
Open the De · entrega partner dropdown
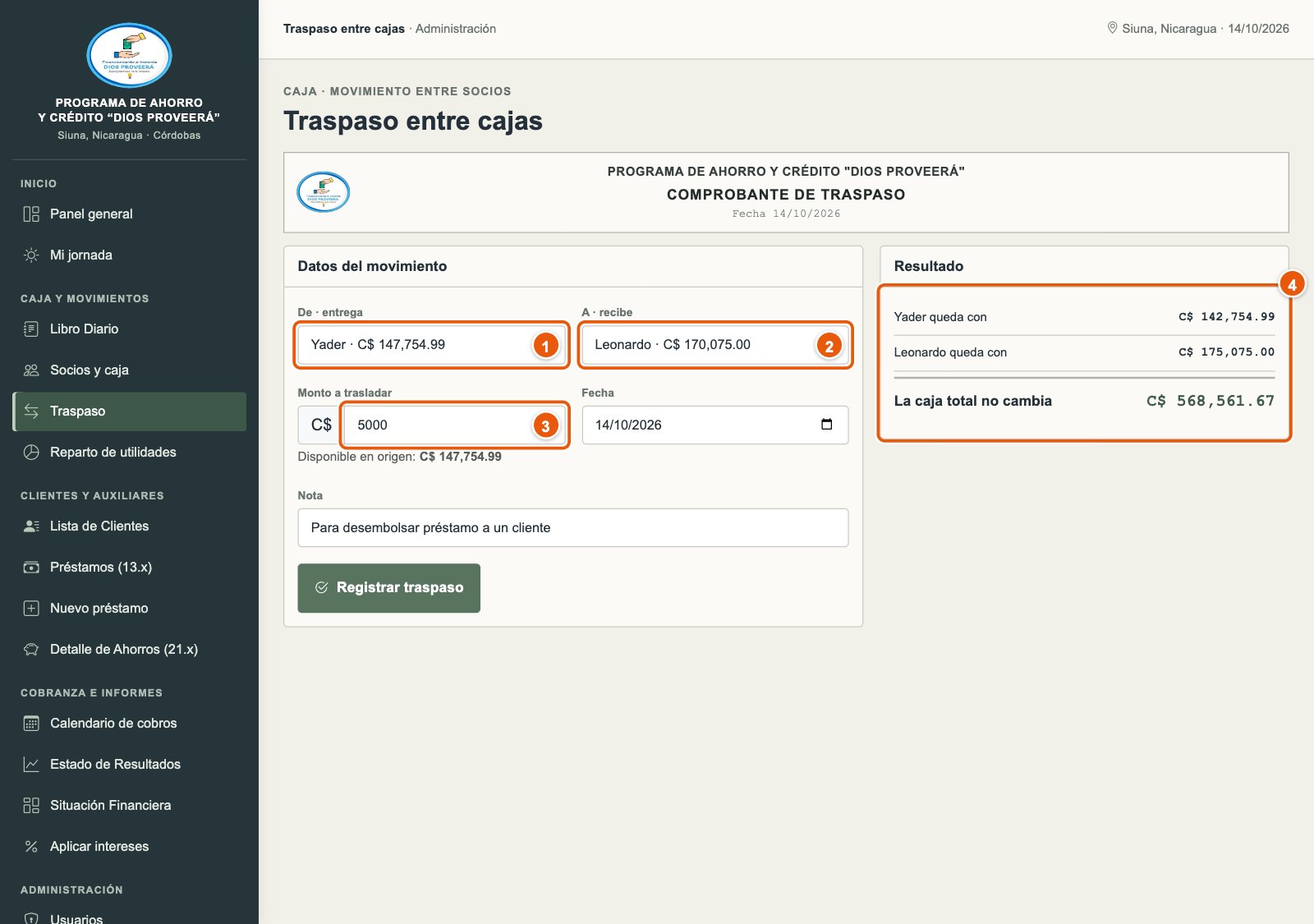[431, 345]
